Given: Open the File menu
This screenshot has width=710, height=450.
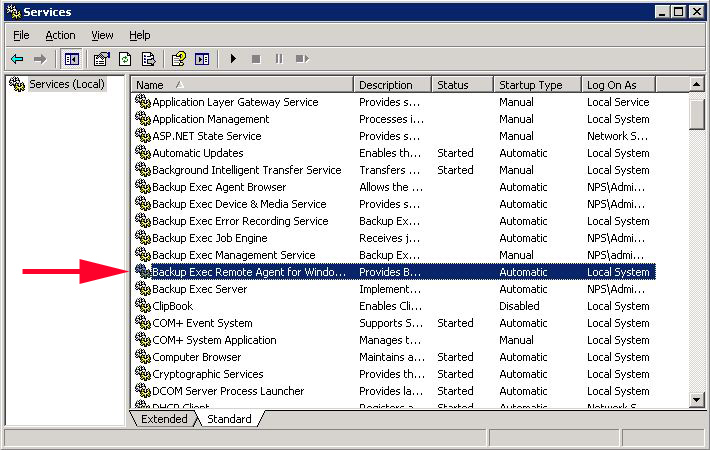Looking at the screenshot, I should point(21,35).
